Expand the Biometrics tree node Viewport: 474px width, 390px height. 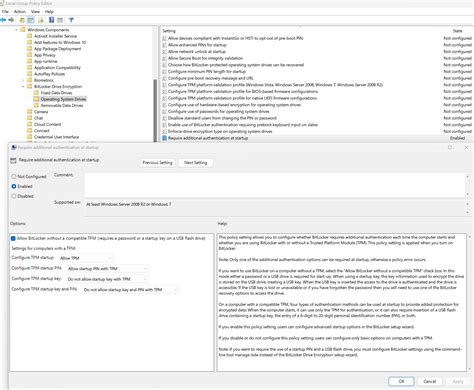point(23,80)
